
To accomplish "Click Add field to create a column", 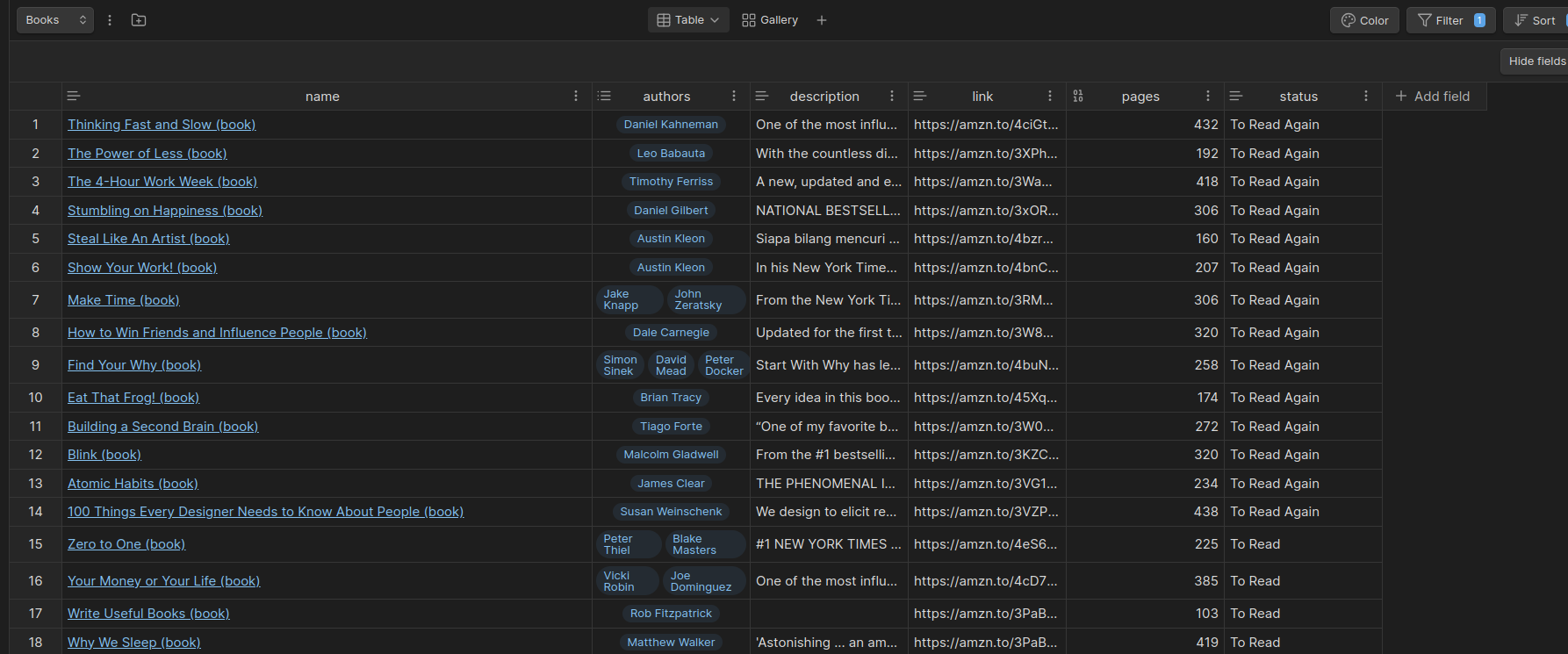I will tap(1433, 97).
